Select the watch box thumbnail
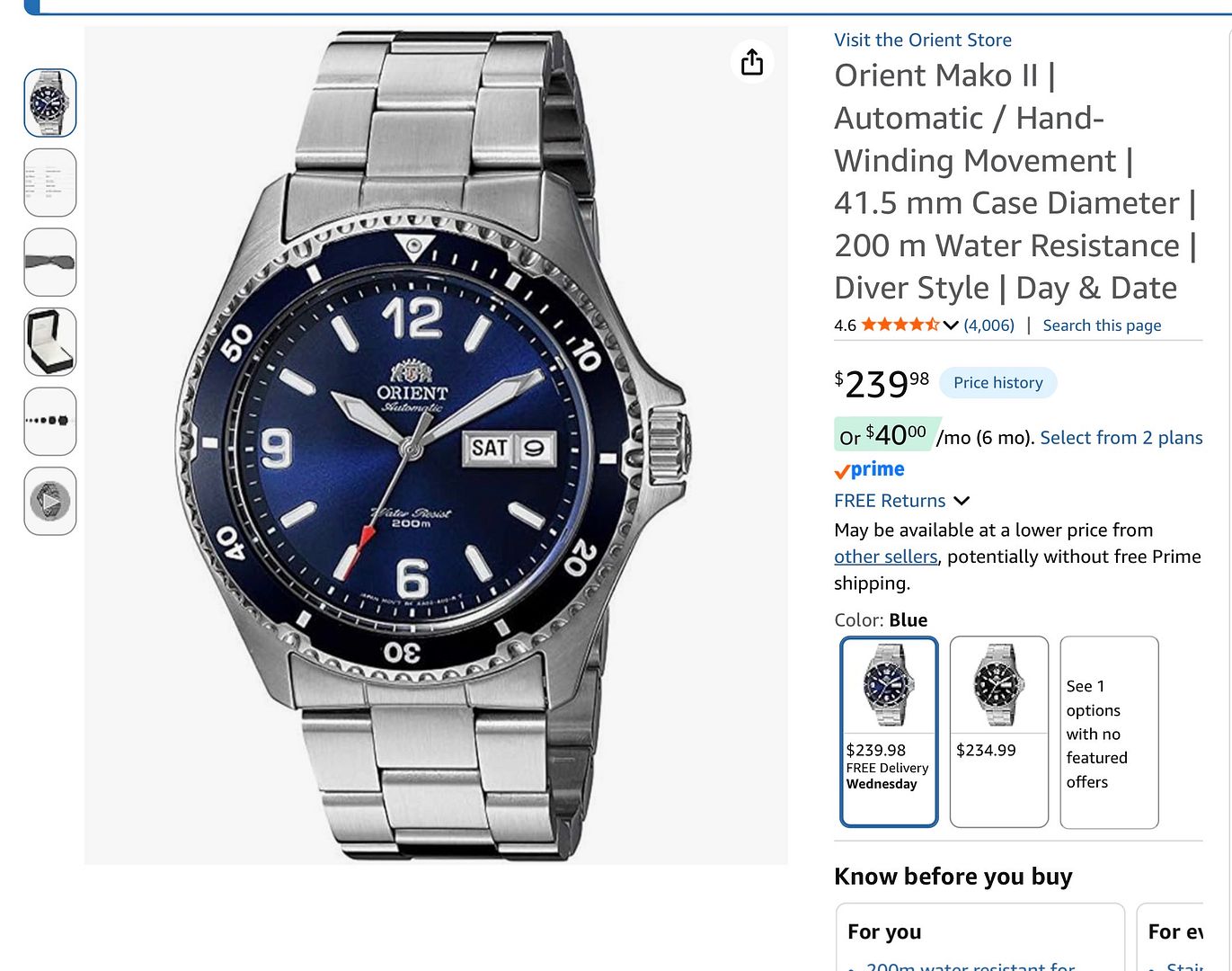 50,342
